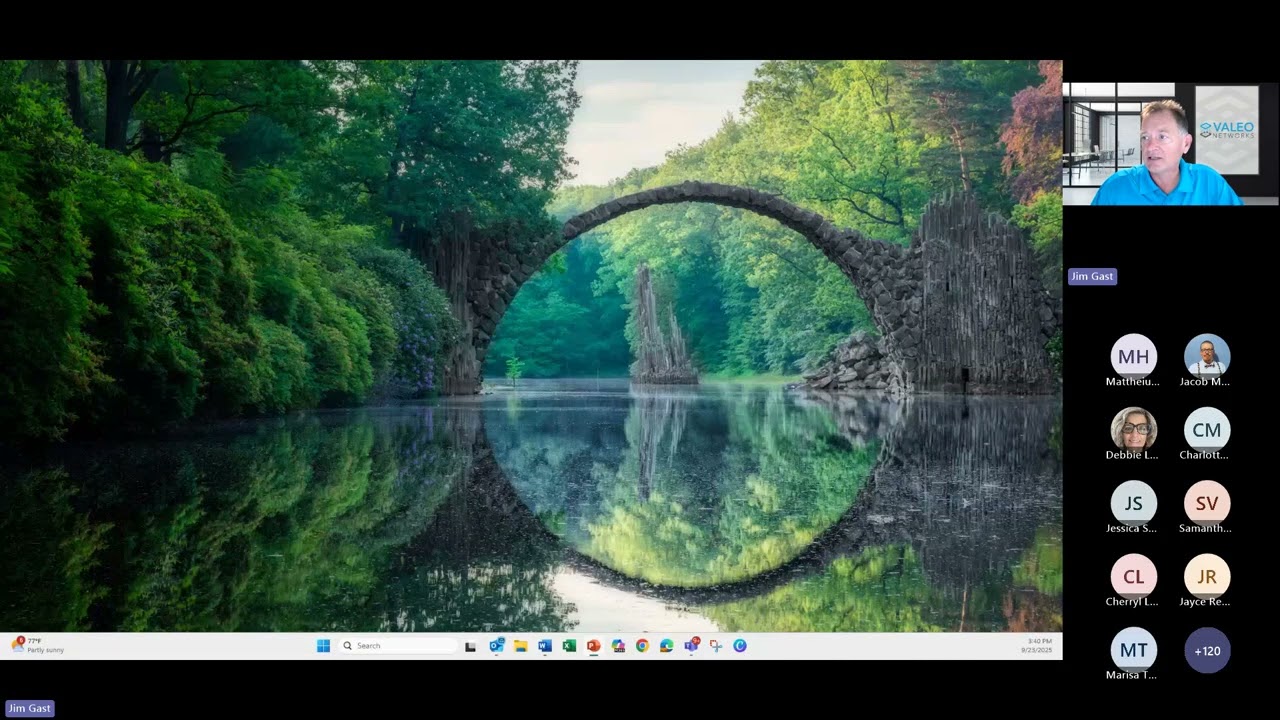
Task: Click the taskbar Search box
Action: [x=397, y=646]
